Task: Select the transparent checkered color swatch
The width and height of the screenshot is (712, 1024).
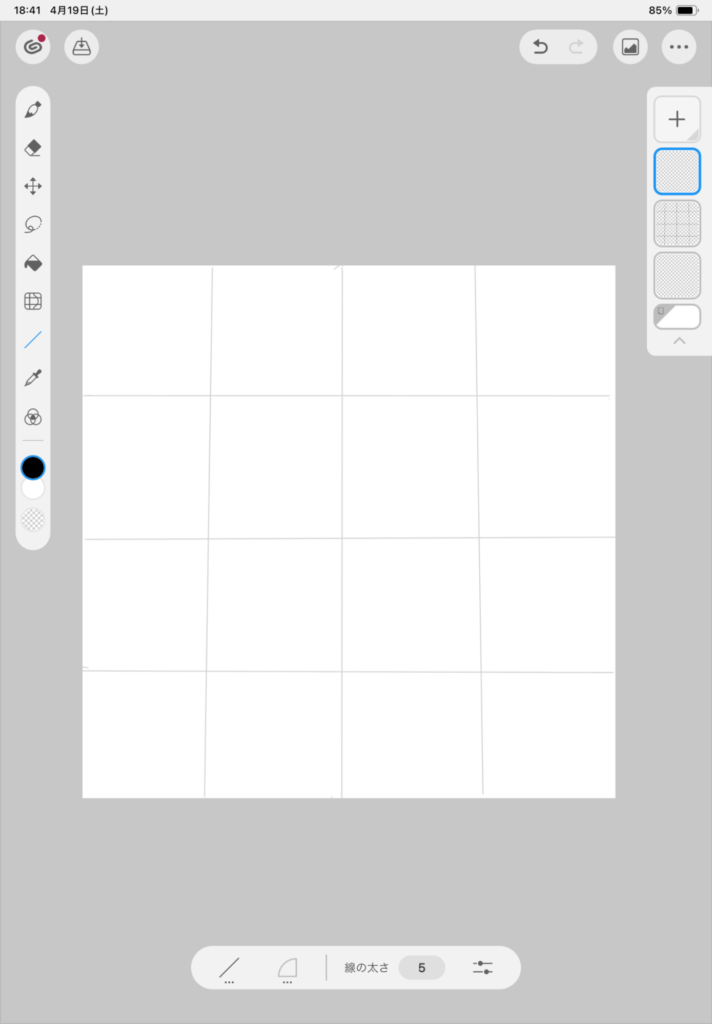Action: click(x=33, y=520)
